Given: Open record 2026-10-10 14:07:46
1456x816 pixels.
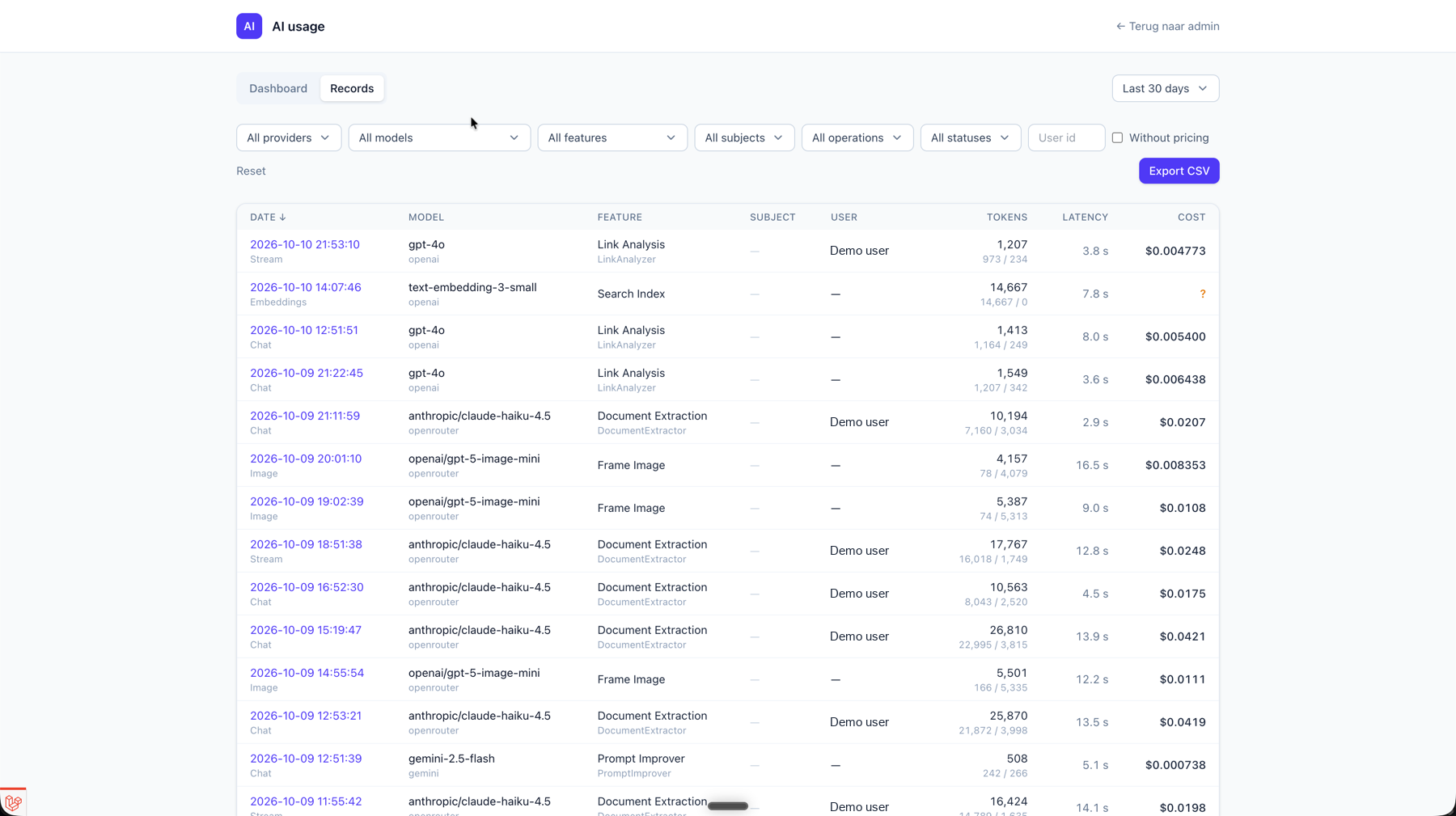Looking at the screenshot, I should click(306, 287).
